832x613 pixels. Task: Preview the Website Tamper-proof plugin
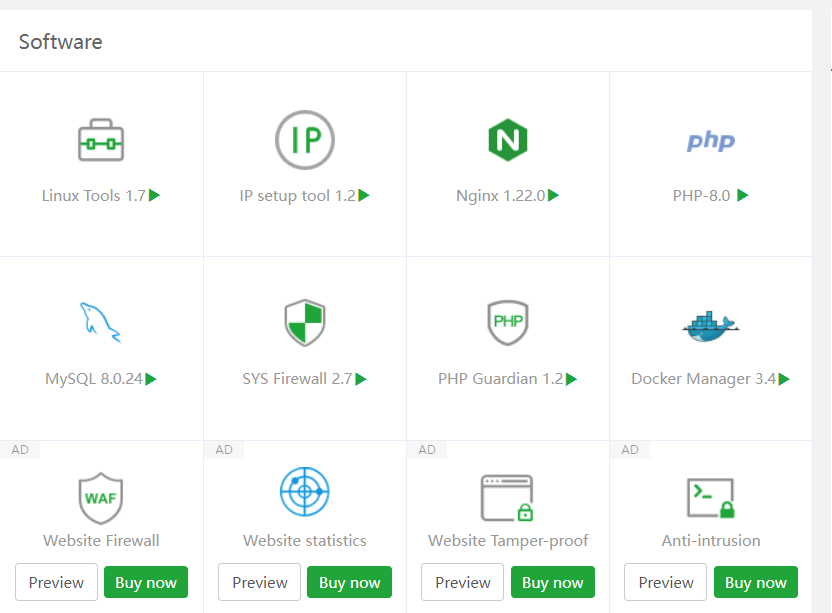point(463,582)
